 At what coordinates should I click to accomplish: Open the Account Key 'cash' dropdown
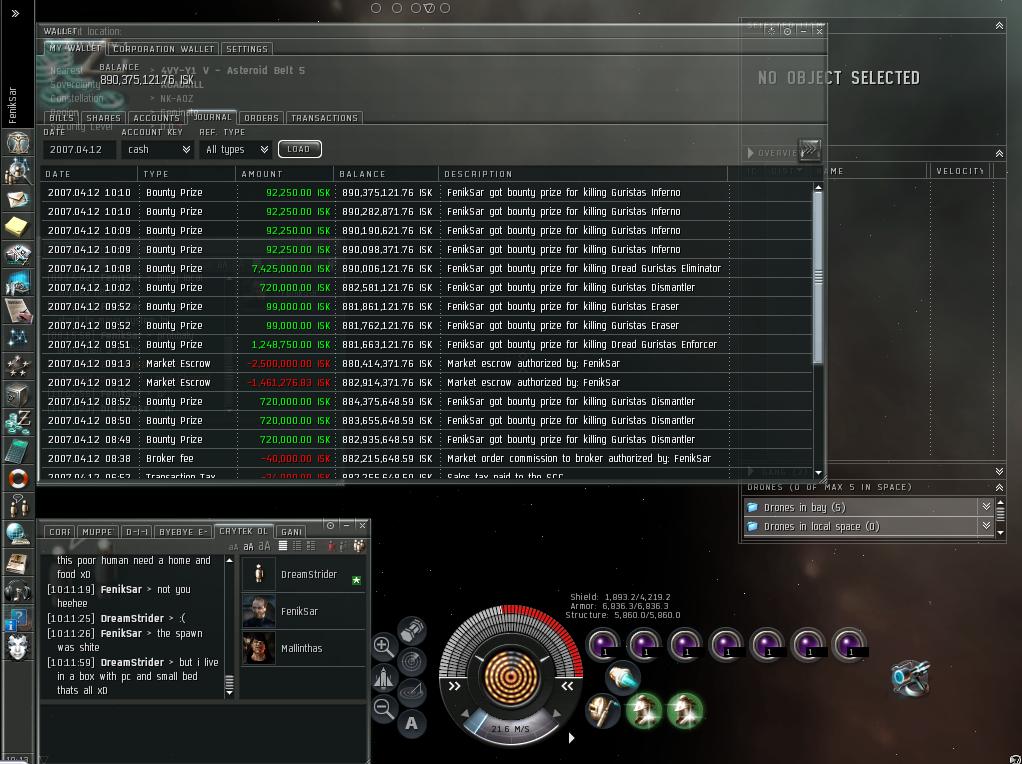click(x=158, y=149)
